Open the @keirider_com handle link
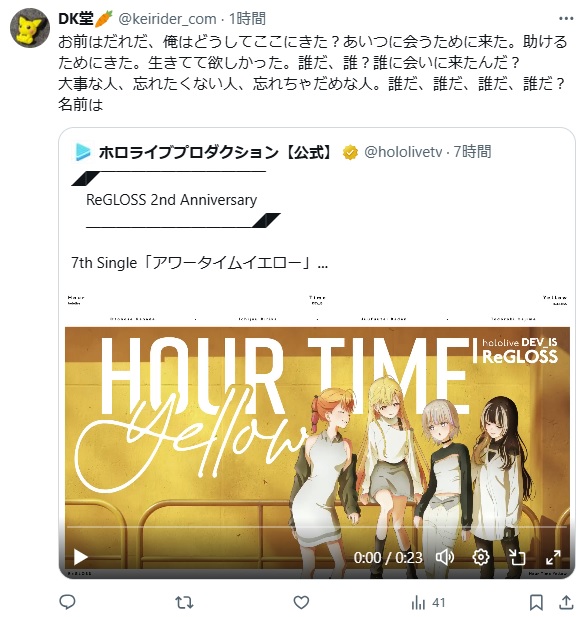 (168, 19)
